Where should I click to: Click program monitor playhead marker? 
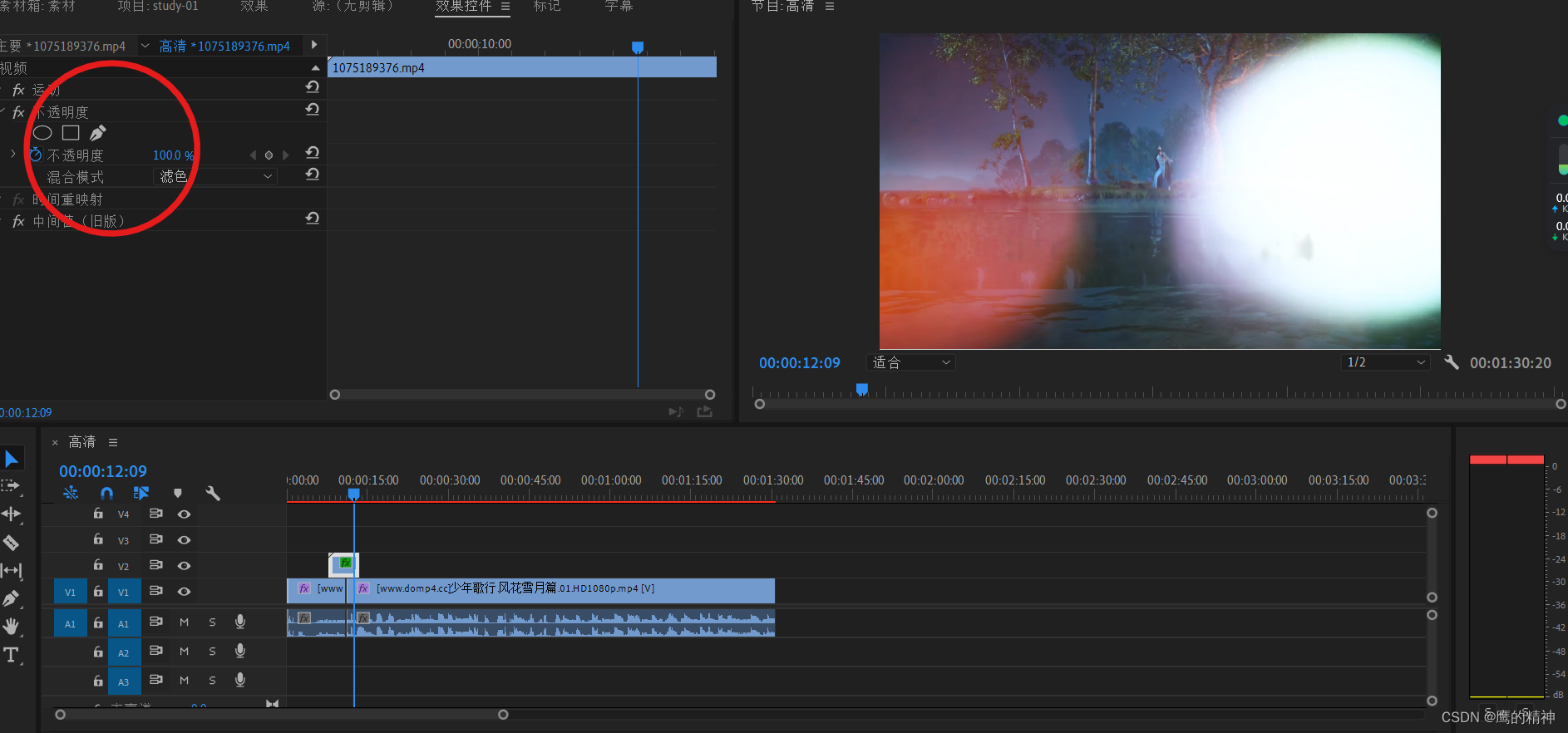coord(862,389)
